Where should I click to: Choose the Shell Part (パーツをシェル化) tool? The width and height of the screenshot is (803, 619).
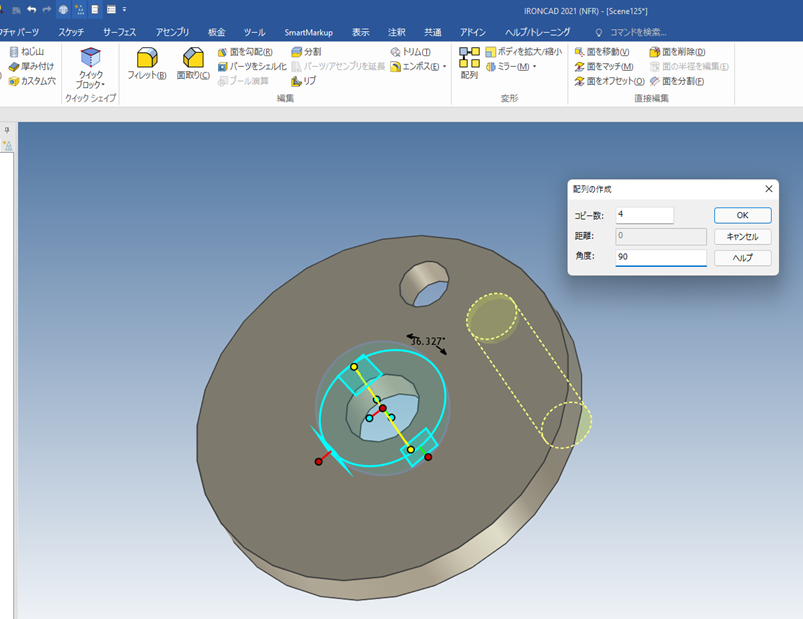coord(251,66)
